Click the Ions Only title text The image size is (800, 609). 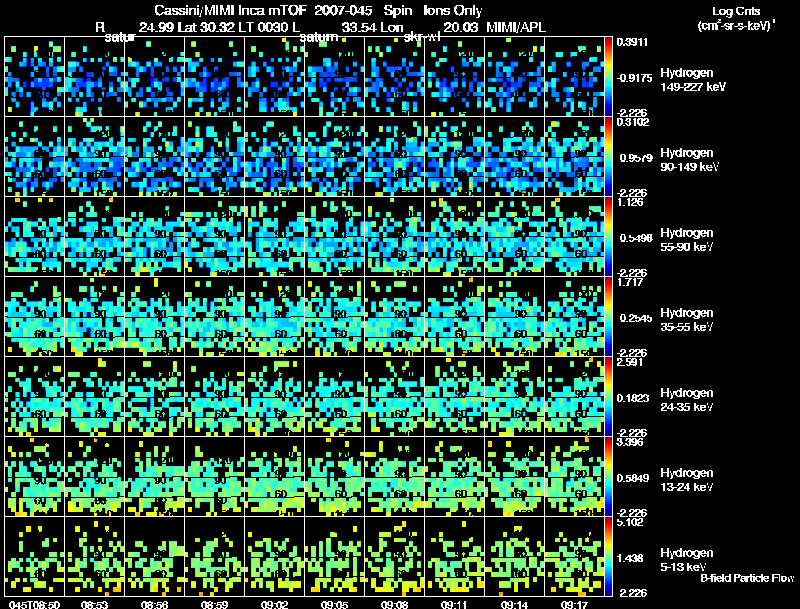click(x=453, y=11)
